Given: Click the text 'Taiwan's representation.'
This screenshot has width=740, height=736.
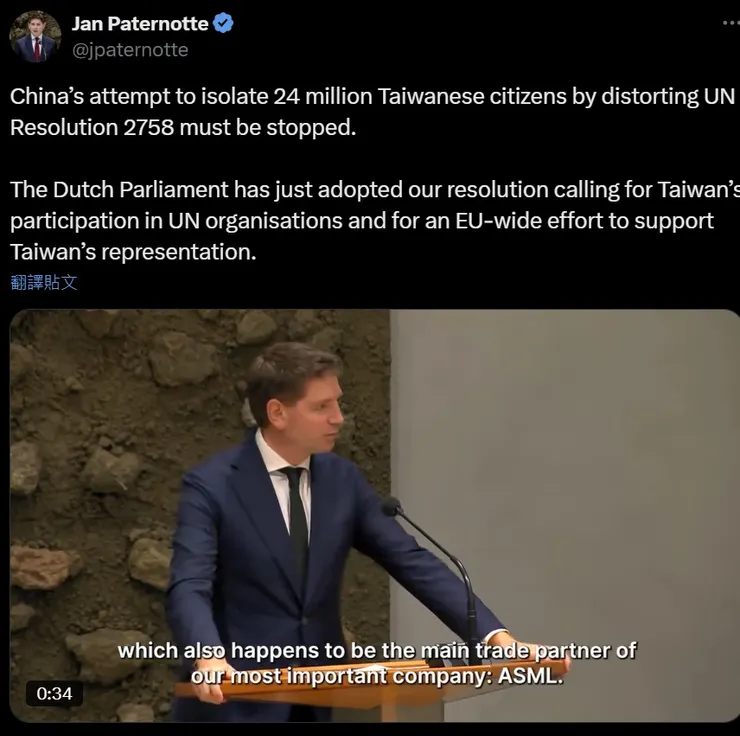Looking at the screenshot, I should [133, 252].
